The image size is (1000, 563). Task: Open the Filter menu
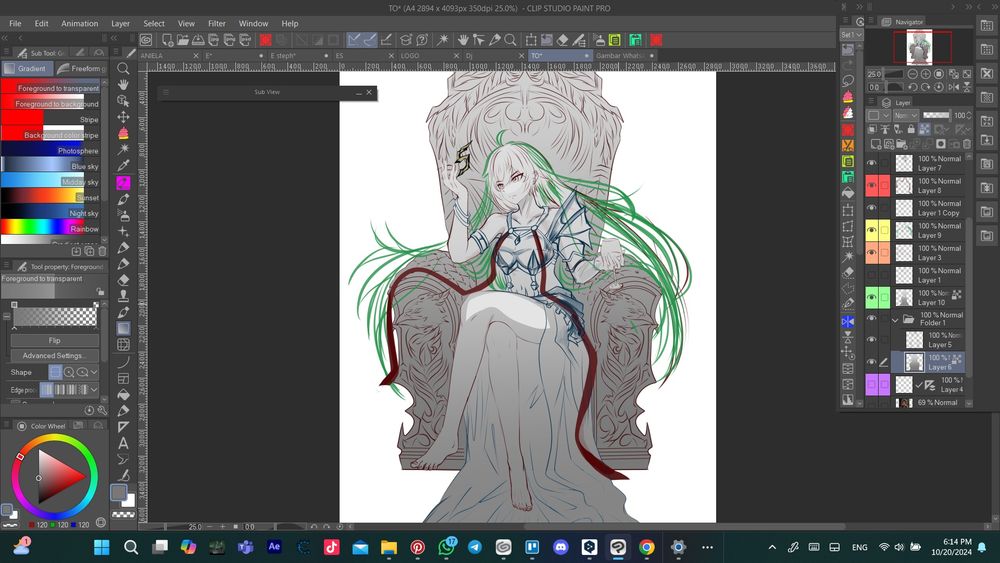pyautogui.click(x=216, y=23)
